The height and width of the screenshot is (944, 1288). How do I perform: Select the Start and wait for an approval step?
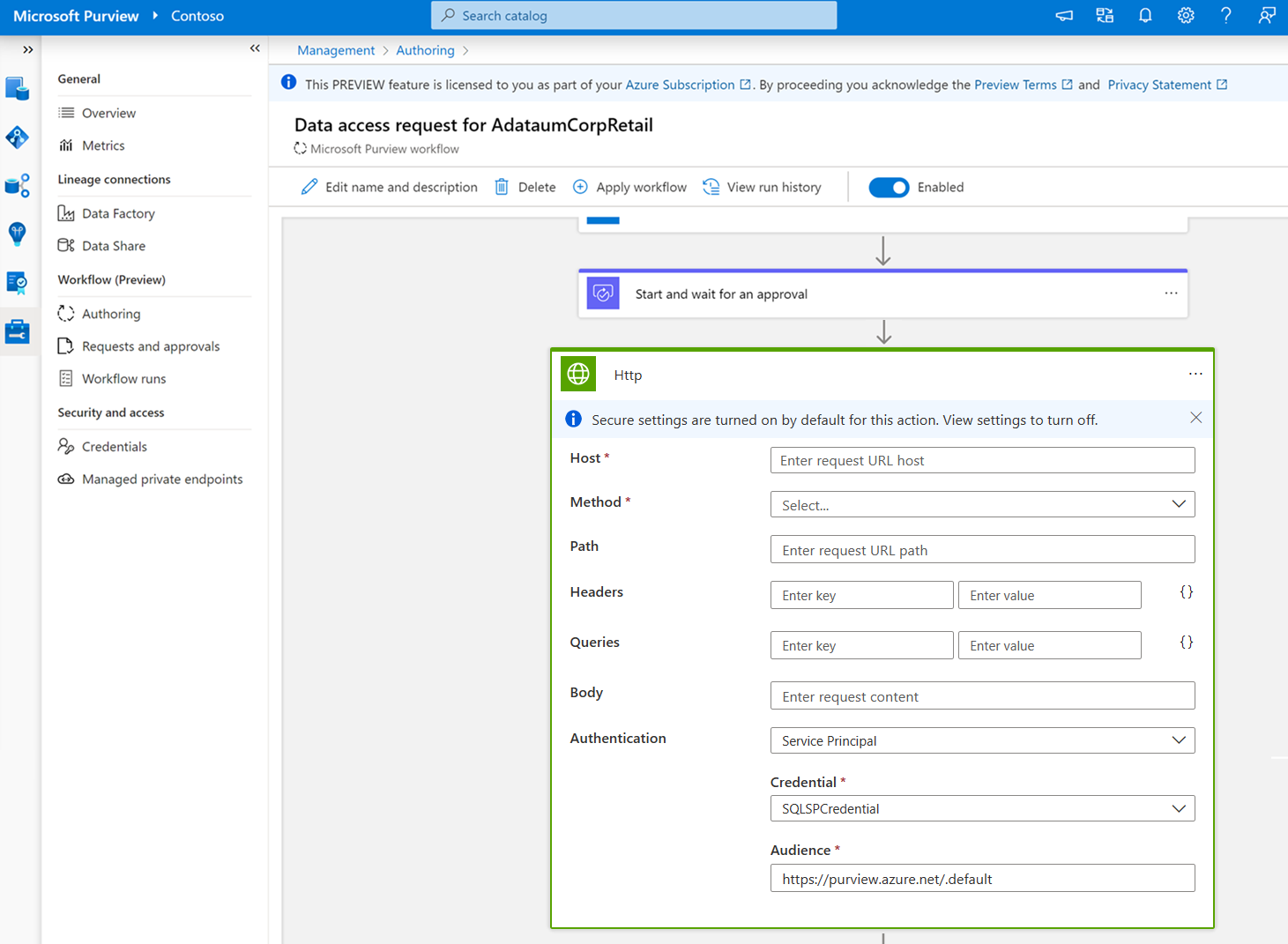coord(882,294)
